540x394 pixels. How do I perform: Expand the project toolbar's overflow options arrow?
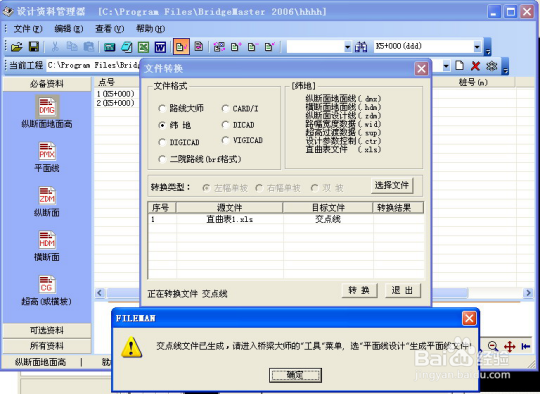point(505,66)
